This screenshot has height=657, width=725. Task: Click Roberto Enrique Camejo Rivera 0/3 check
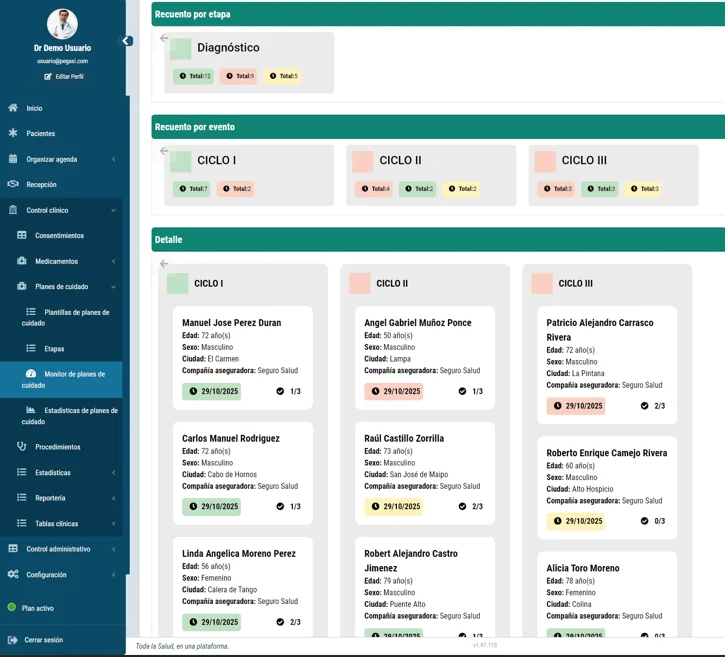click(653, 521)
